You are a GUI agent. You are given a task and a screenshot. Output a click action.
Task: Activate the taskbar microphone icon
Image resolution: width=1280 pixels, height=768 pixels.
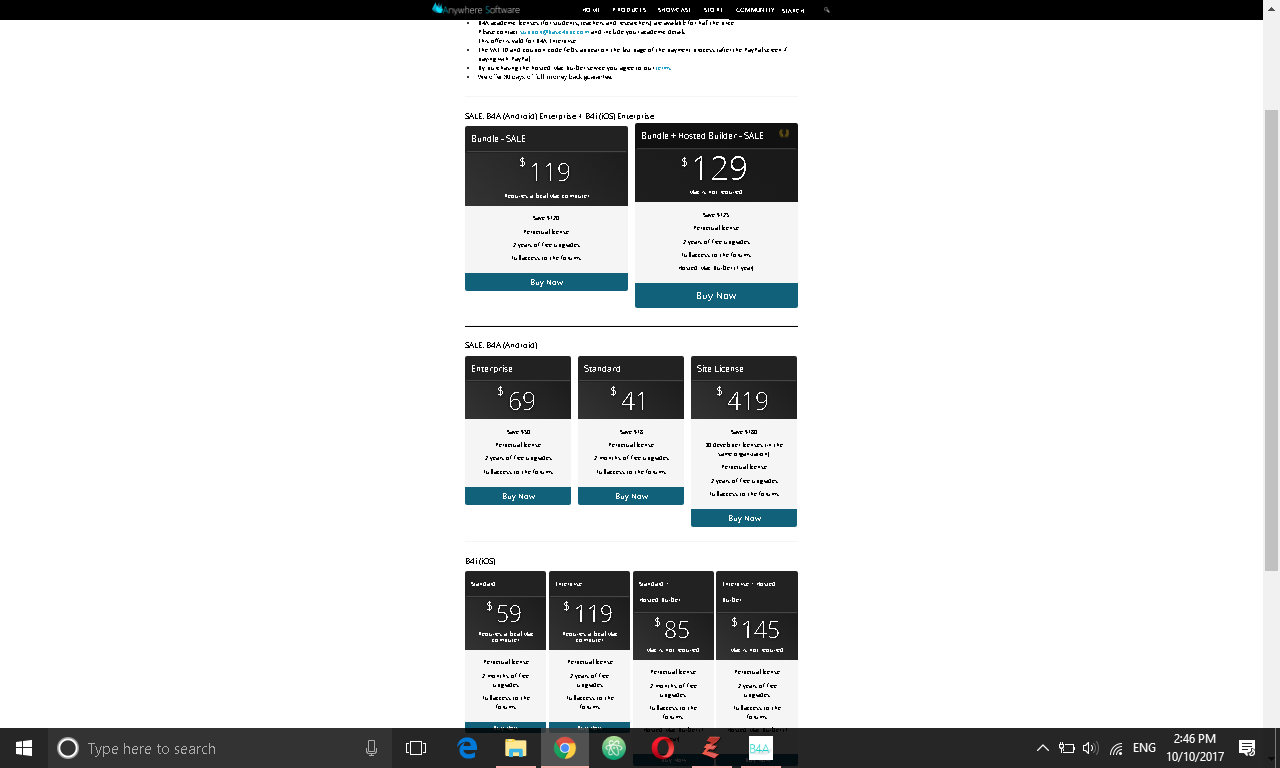(x=371, y=748)
